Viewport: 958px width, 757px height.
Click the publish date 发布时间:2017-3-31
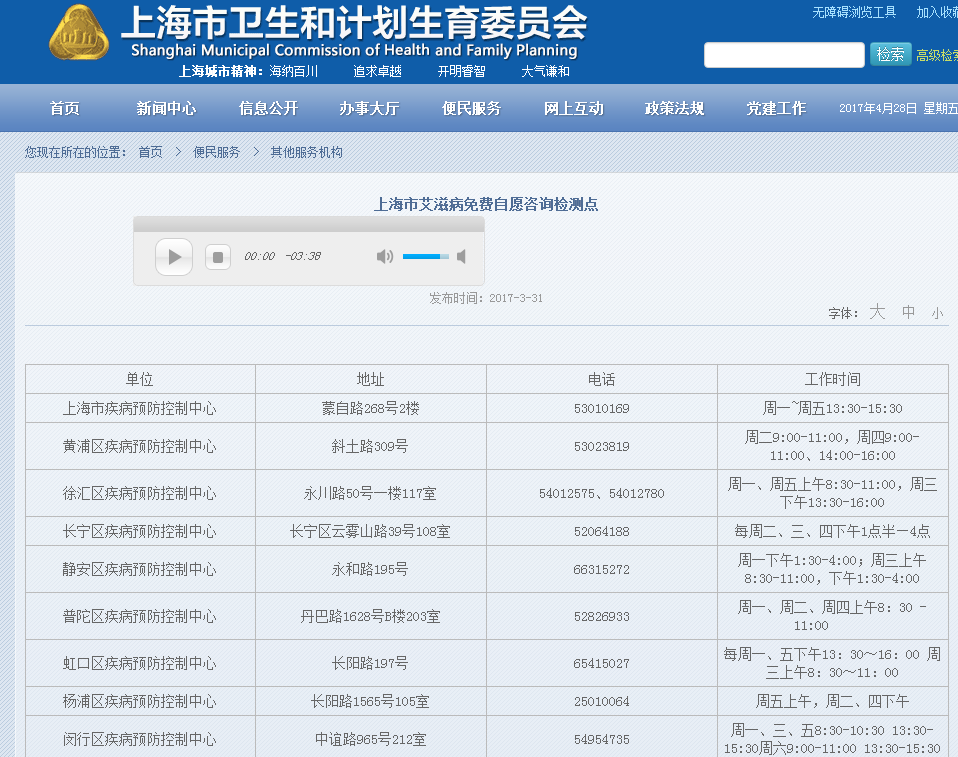[486, 298]
